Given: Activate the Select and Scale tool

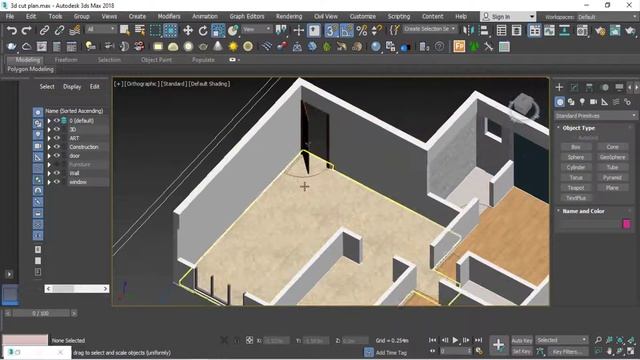Looking at the screenshot, I should coord(218,30).
